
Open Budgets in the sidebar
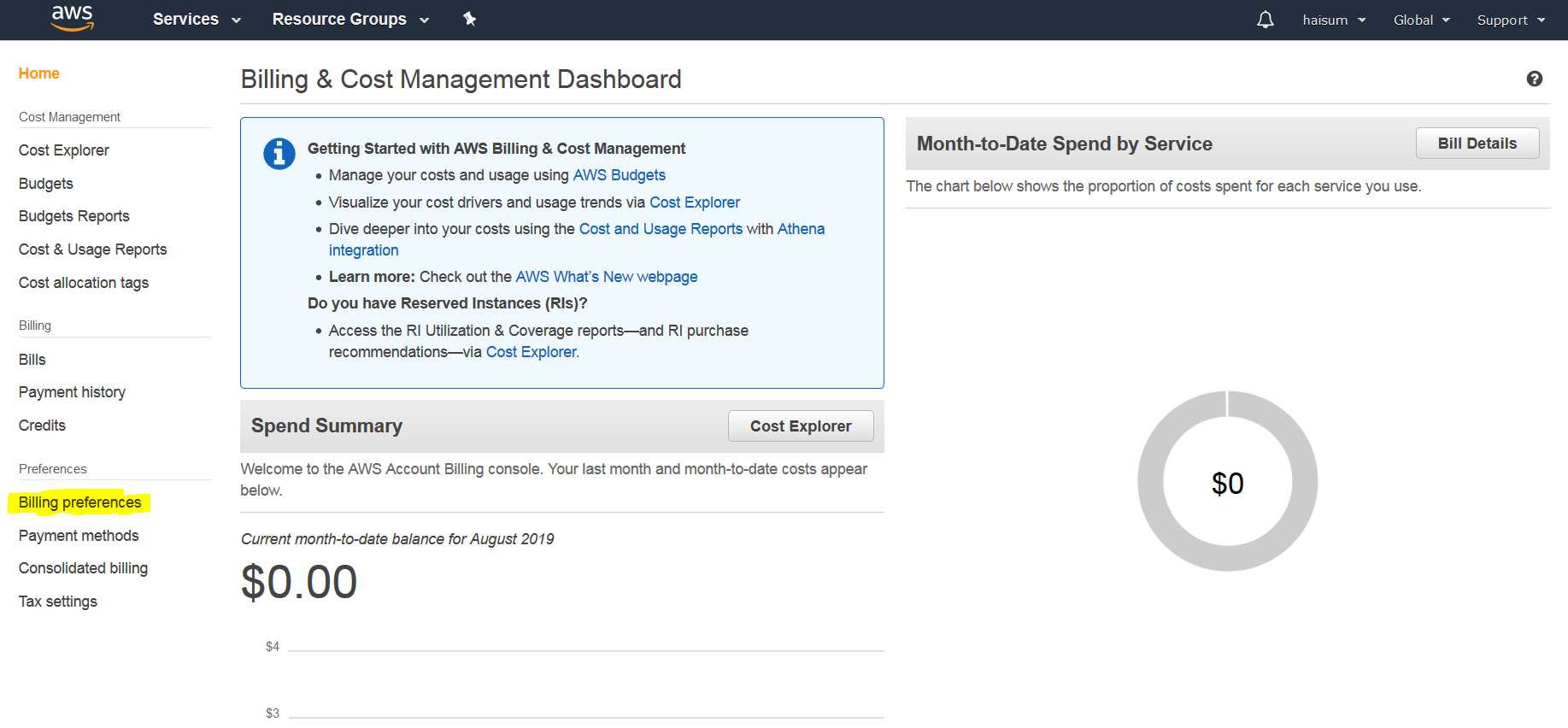(x=46, y=184)
